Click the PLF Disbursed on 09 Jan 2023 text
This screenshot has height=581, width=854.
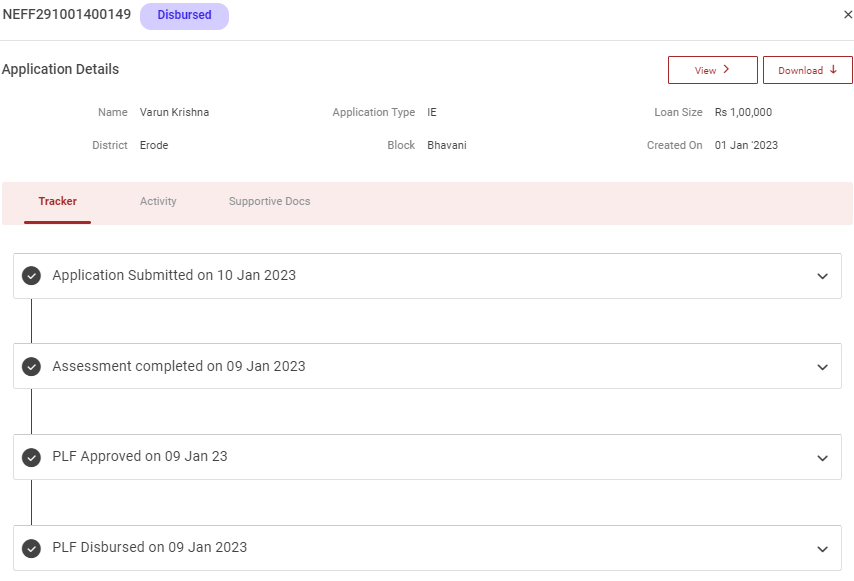150,548
